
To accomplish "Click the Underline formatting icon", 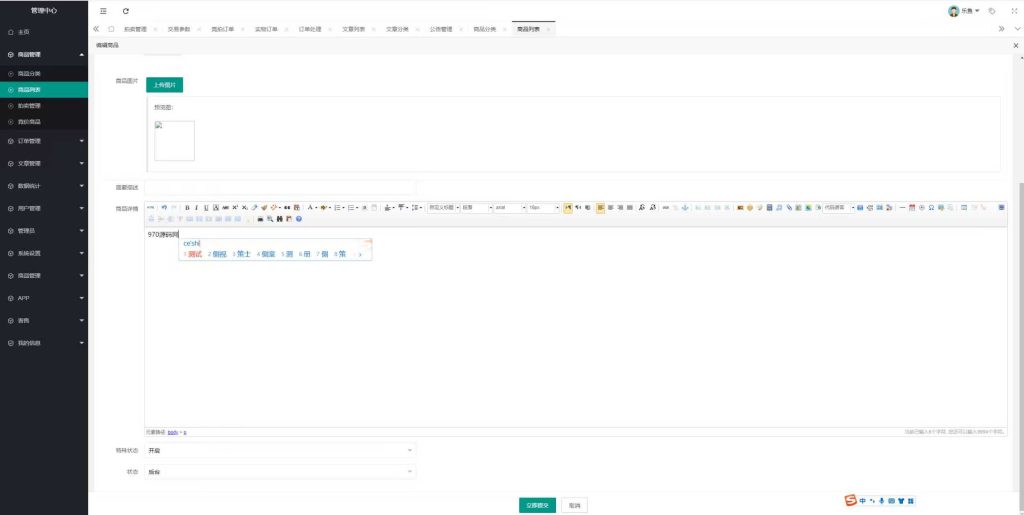I will [x=206, y=207].
